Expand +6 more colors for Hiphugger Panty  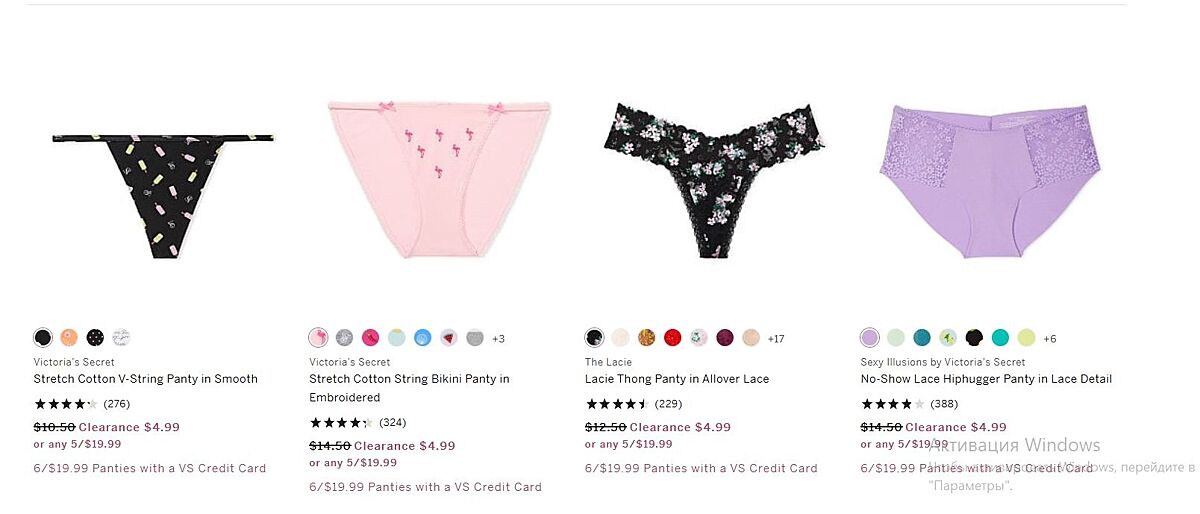[x=1050, y=339]
